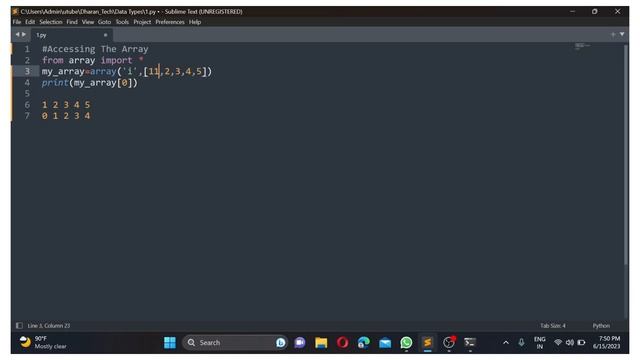Image resolution: width=640 pixels, height=360 pixels.
Task: Toggle the side bar icon in status bar
Action: (19, 326)
